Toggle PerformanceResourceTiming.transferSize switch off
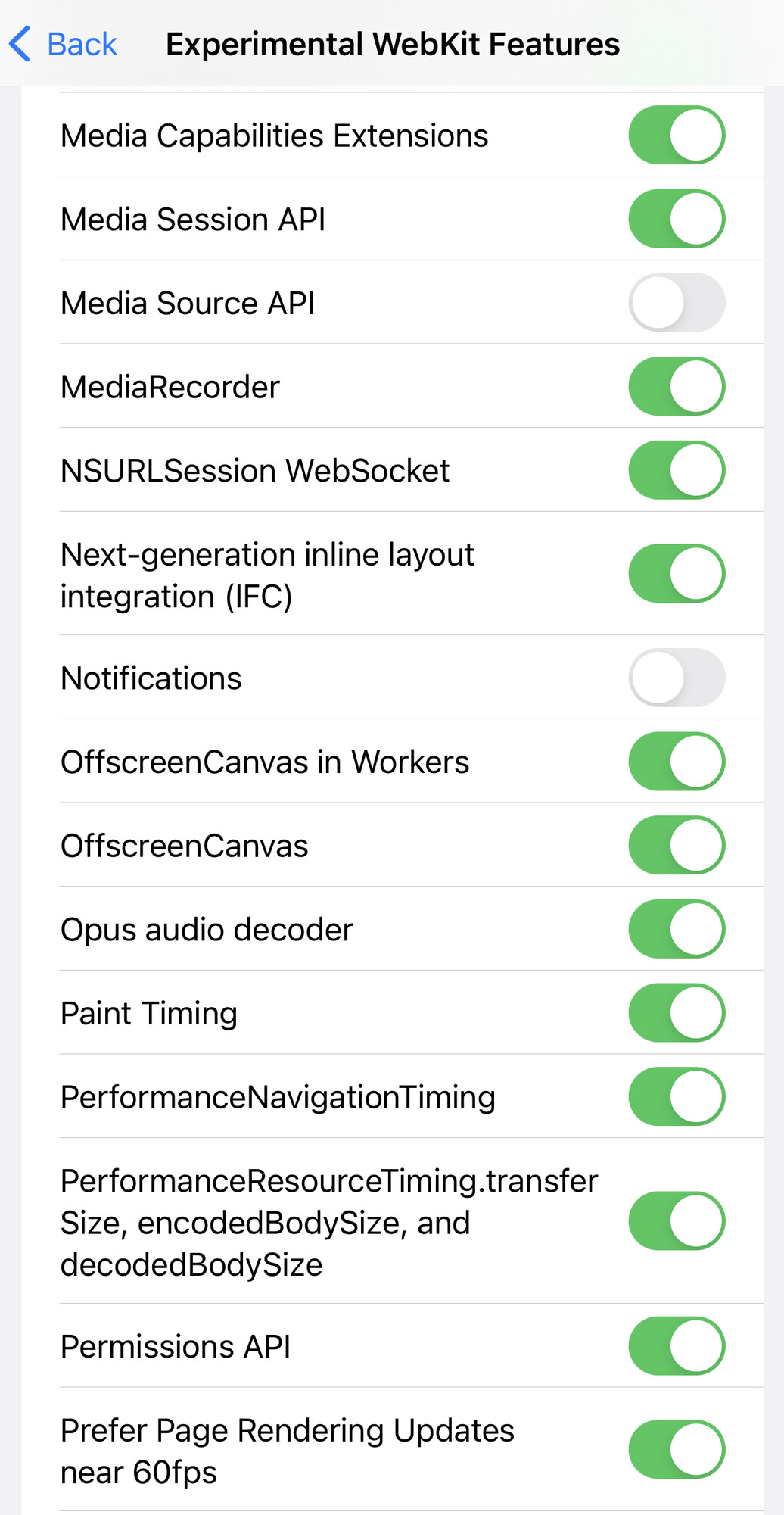784x1515 pixels. (677, 1221)
